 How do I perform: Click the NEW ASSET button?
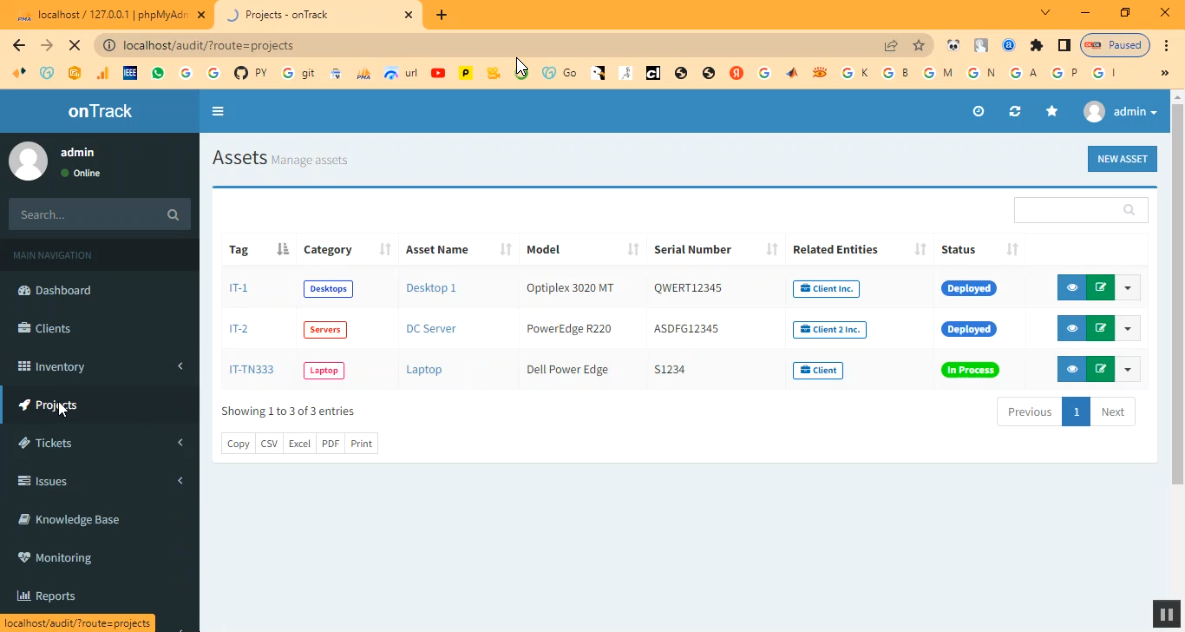pos(1121,159)
